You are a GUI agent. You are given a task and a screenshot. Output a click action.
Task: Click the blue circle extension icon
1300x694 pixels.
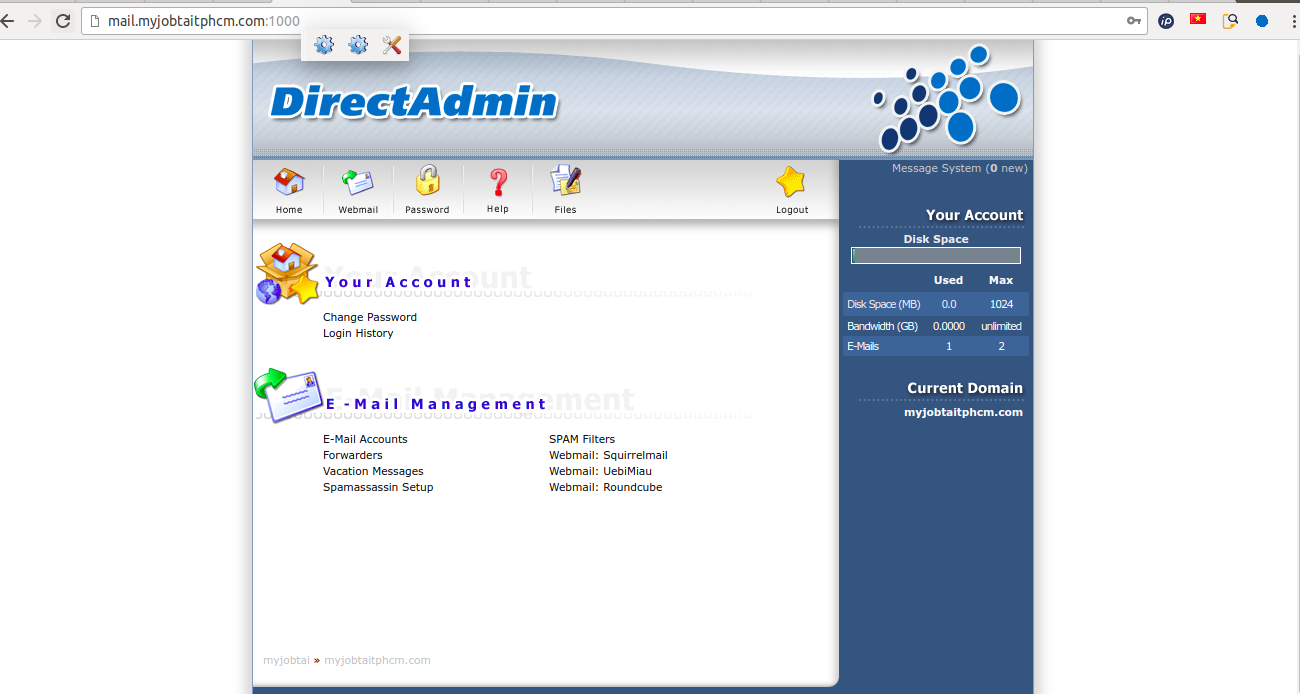pyautogui.click(x=1262, y=20)
